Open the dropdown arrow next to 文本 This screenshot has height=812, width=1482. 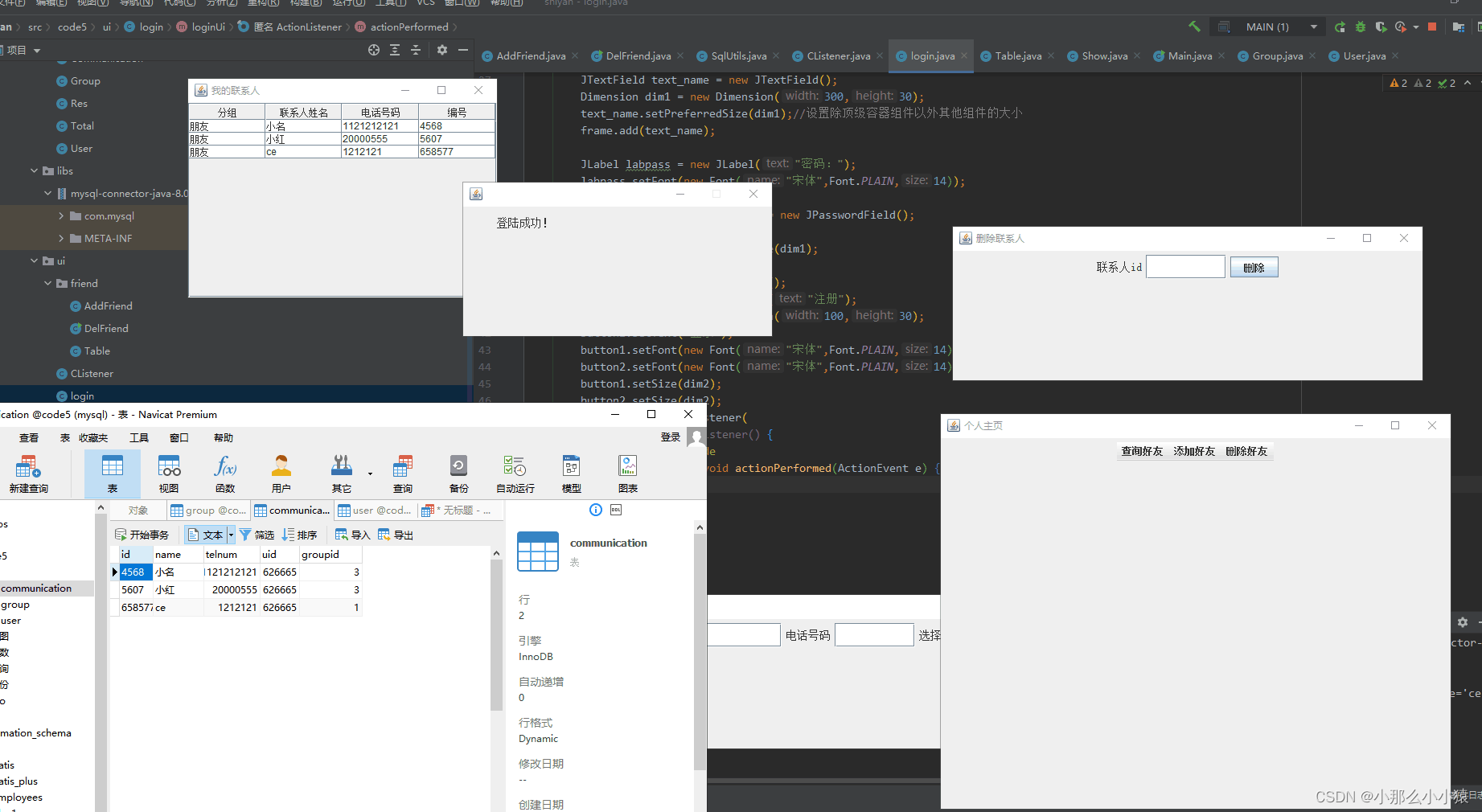231,535
